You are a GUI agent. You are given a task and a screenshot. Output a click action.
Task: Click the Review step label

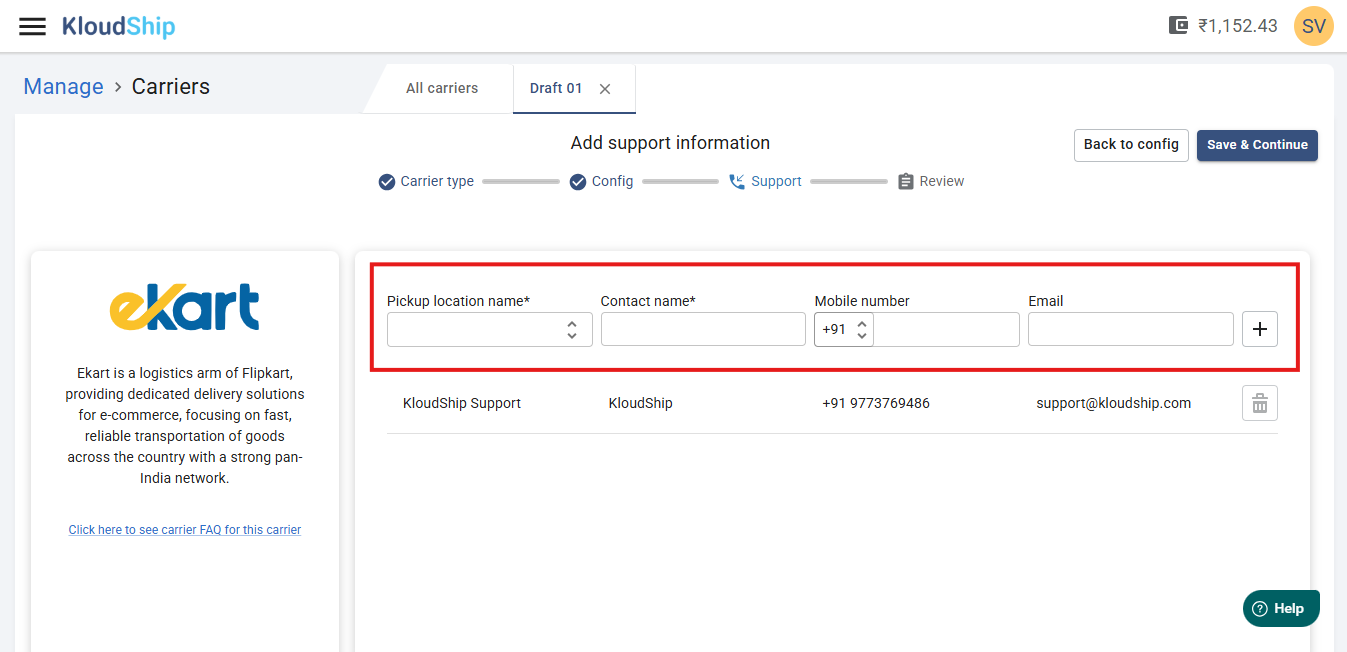[942, 182]
